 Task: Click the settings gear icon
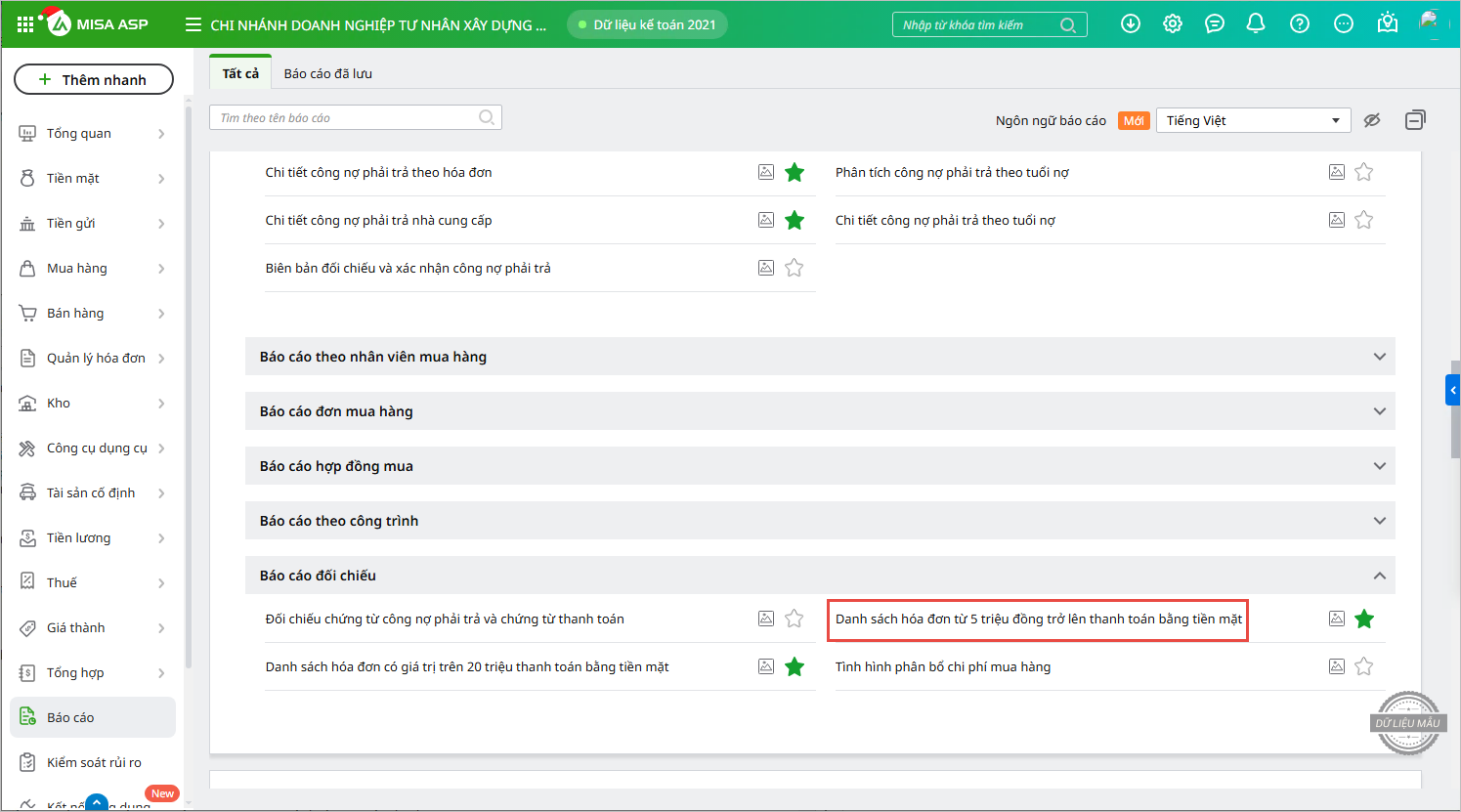pos(1173,24)
